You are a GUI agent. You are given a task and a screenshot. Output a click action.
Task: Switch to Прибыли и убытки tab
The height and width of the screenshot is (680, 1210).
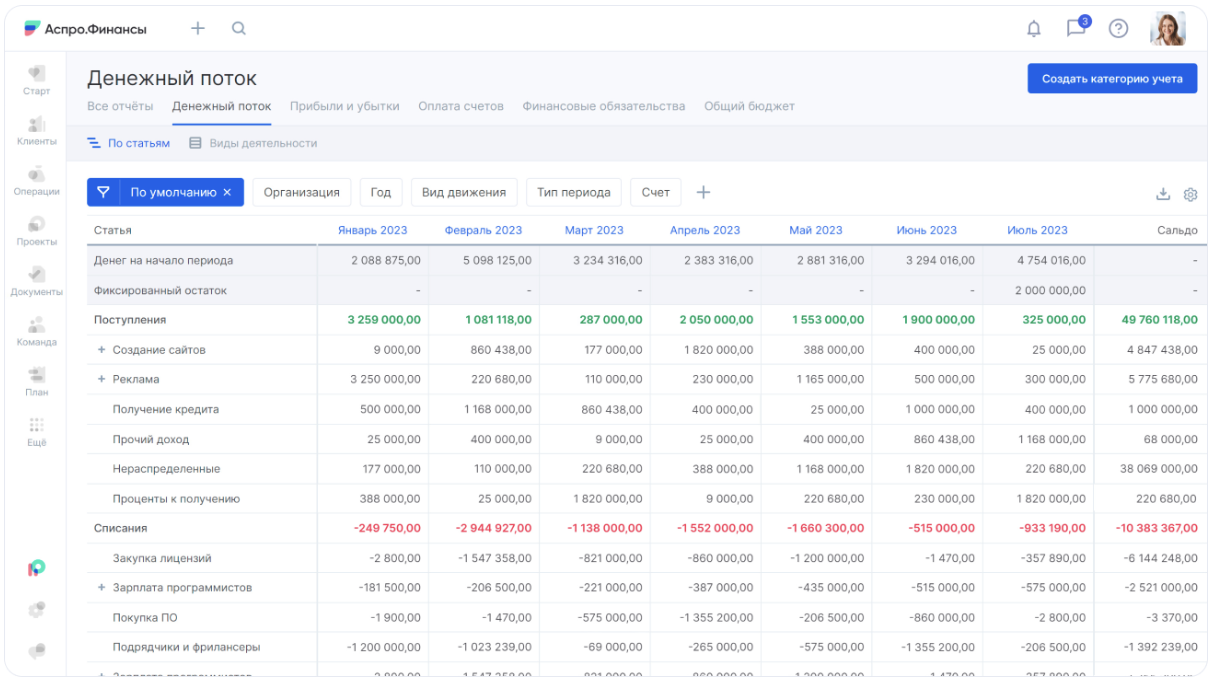[344, 106]
